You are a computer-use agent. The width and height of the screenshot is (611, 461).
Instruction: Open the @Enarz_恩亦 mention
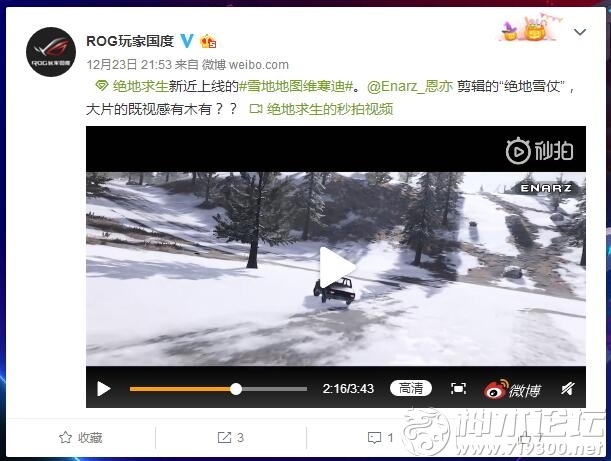click(x=410, y=86)
